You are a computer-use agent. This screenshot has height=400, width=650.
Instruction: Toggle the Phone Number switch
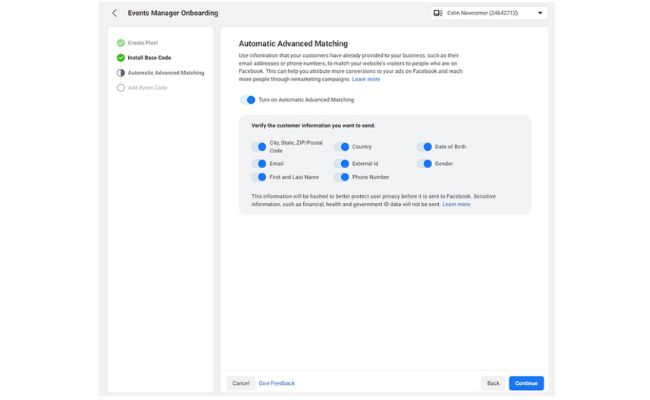342,177
